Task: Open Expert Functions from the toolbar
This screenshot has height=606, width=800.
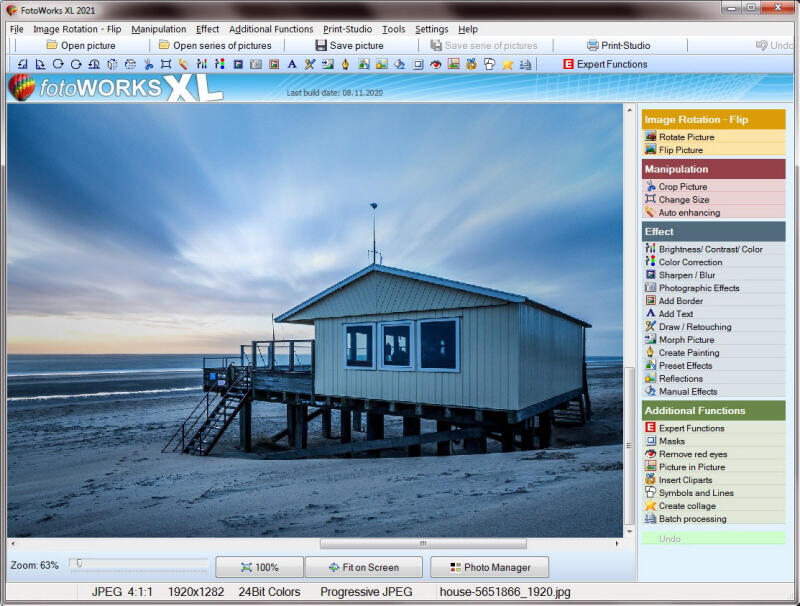Action: (x=604, y=64)
